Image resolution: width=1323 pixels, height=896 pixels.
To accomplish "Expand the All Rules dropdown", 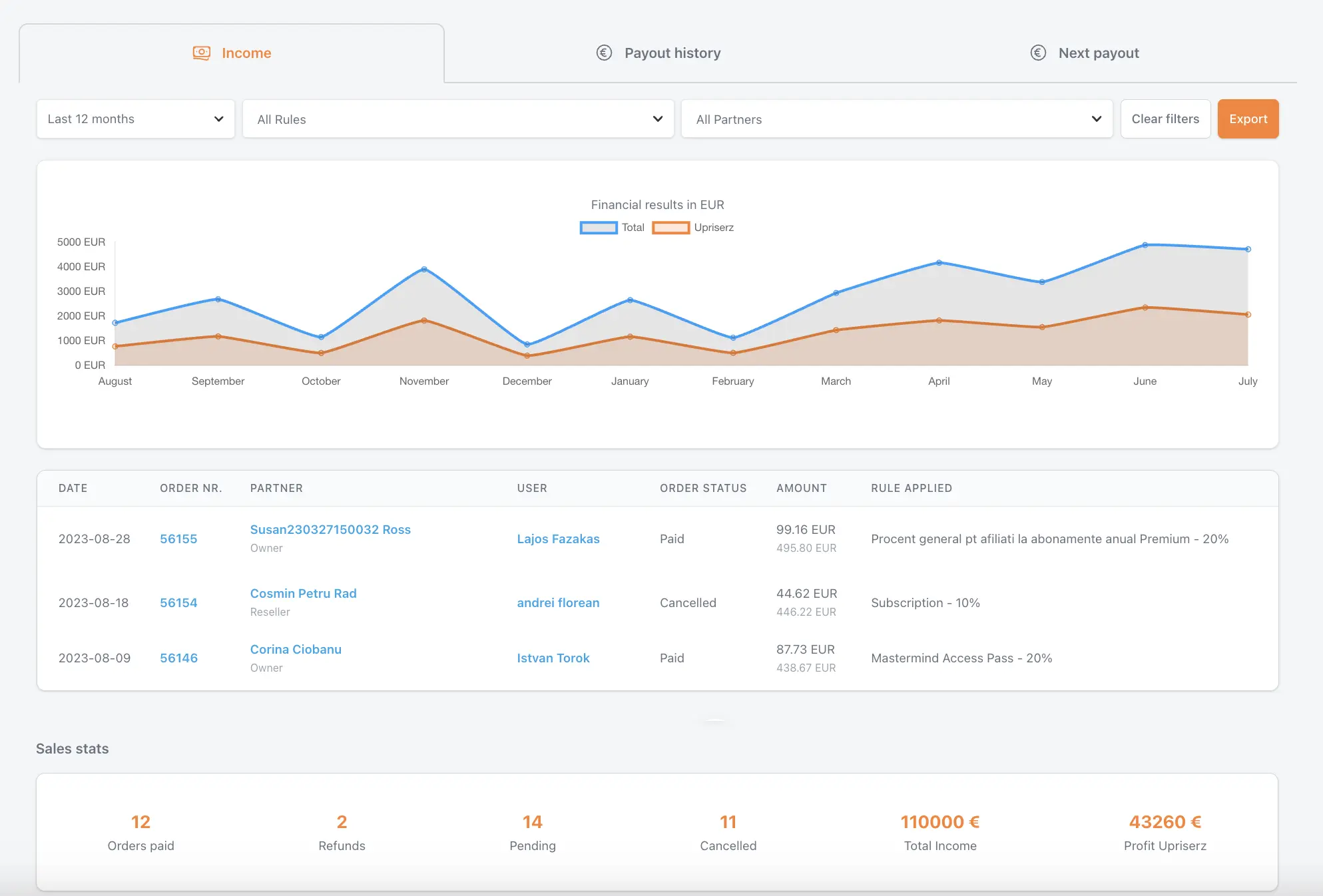I will point(458,119).
